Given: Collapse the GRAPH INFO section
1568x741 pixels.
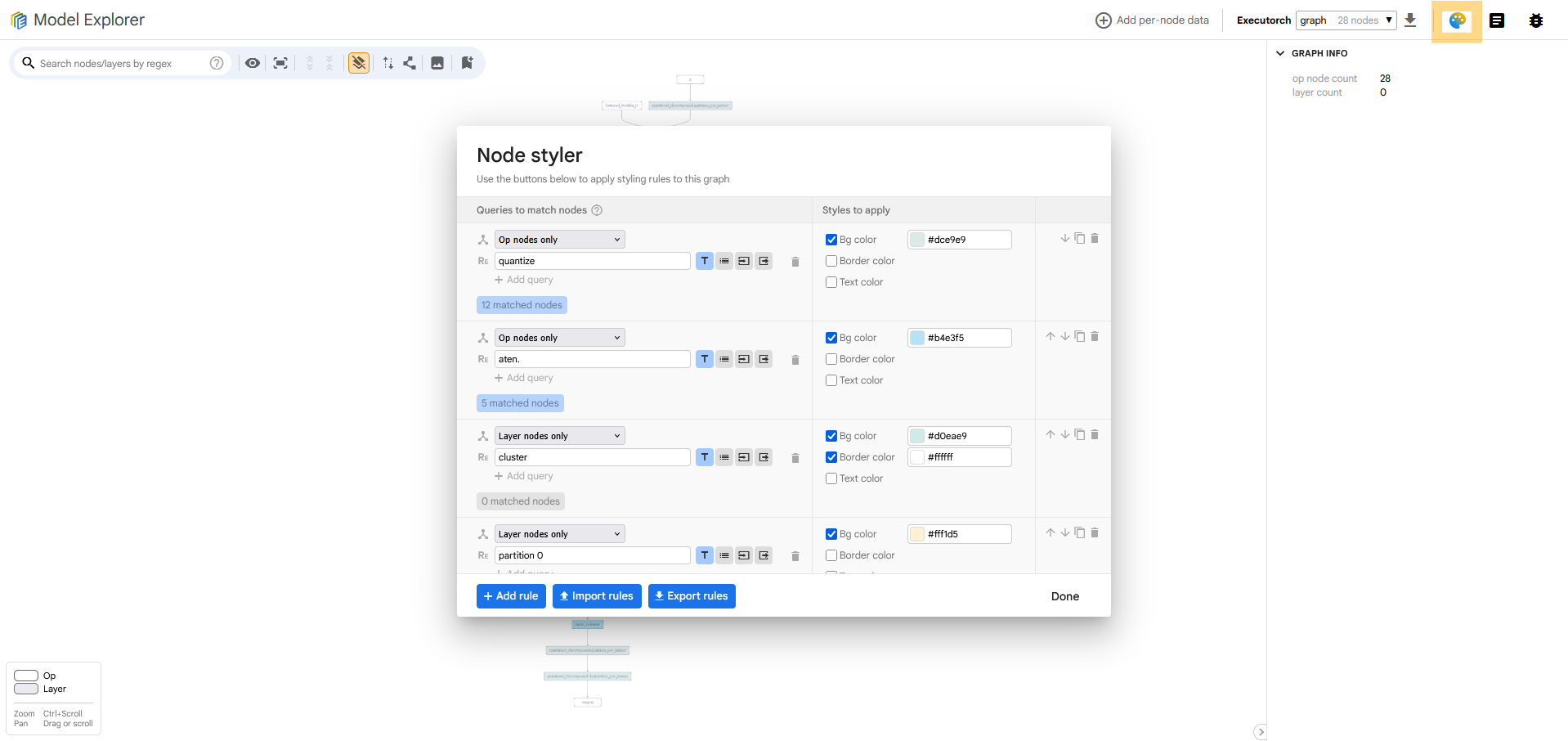Looking at the screenshot, I should point(1280,53).
